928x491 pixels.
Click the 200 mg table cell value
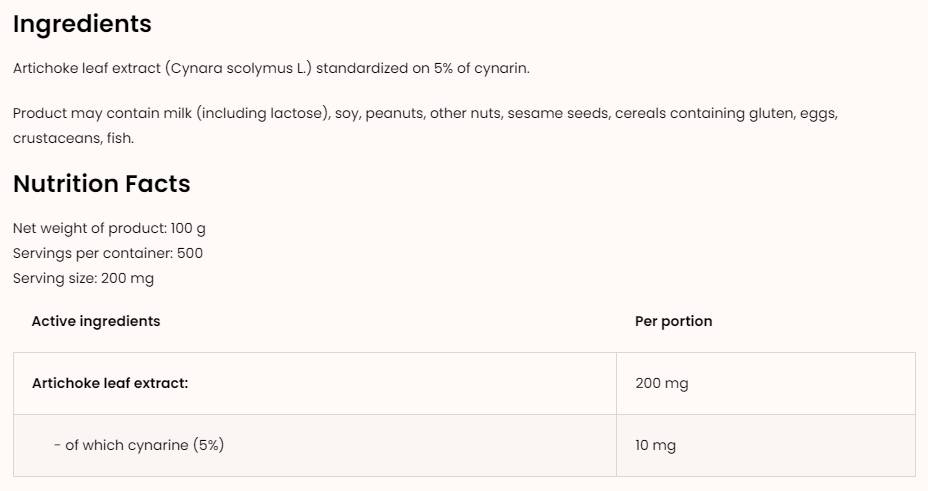tap(661, 384)
